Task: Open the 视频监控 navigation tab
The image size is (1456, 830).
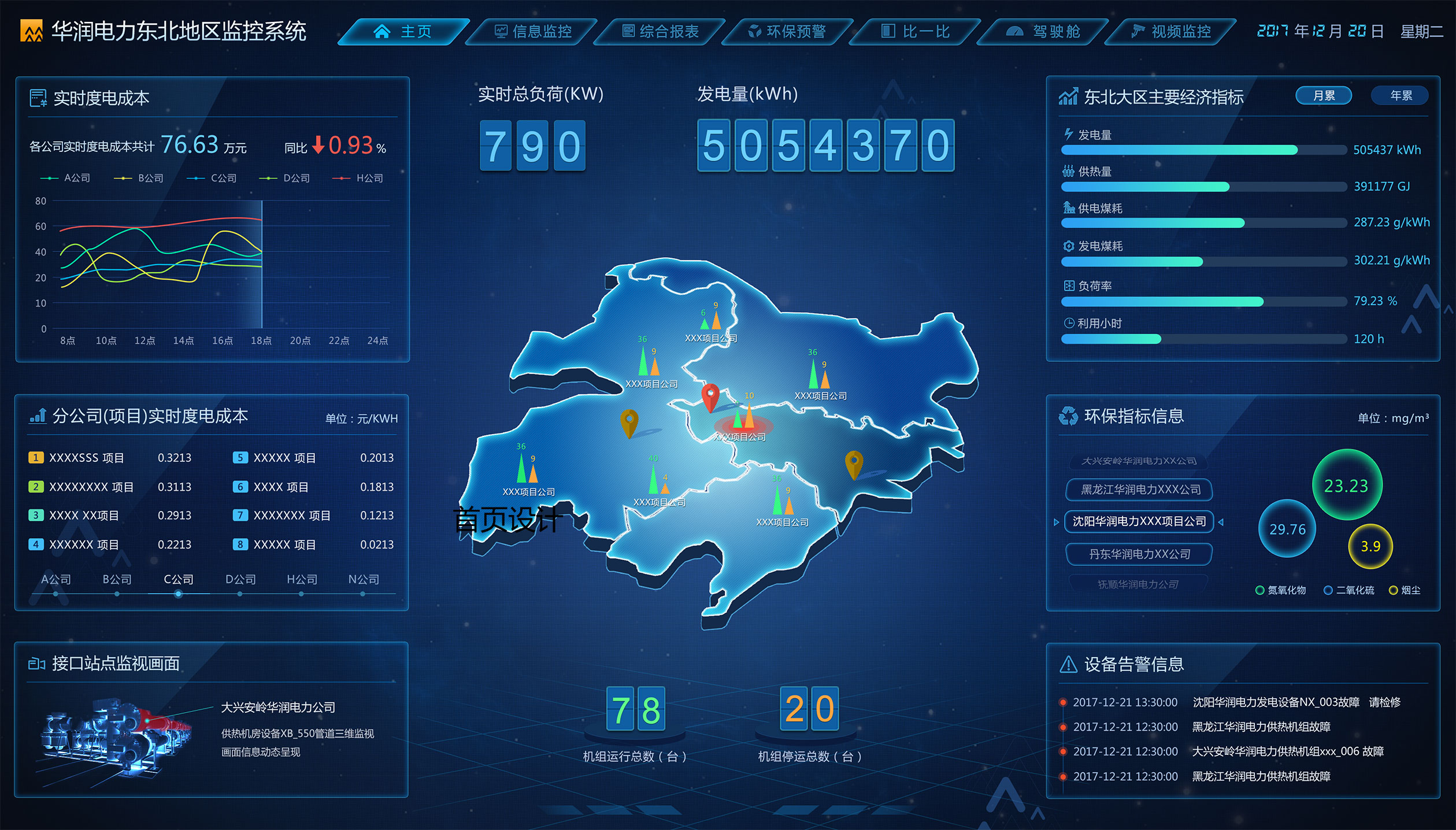Action: [x=1170, y=32]
